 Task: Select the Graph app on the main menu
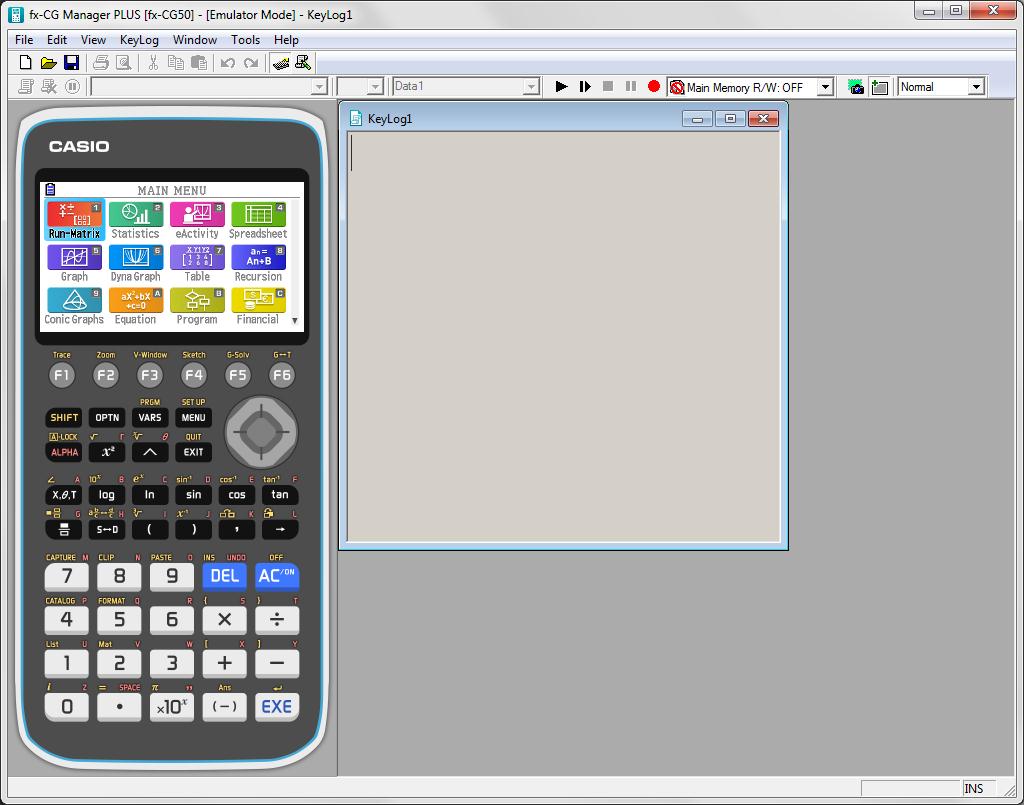point(73,259)
